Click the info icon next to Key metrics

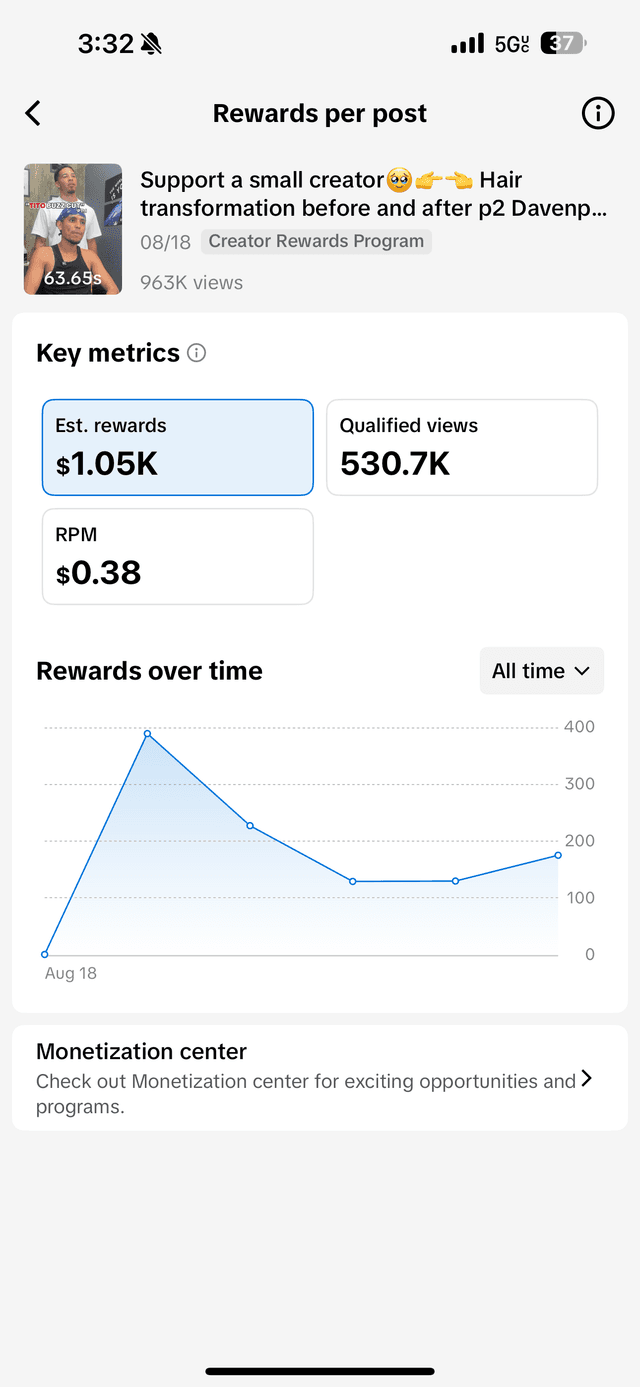(196, 353)
